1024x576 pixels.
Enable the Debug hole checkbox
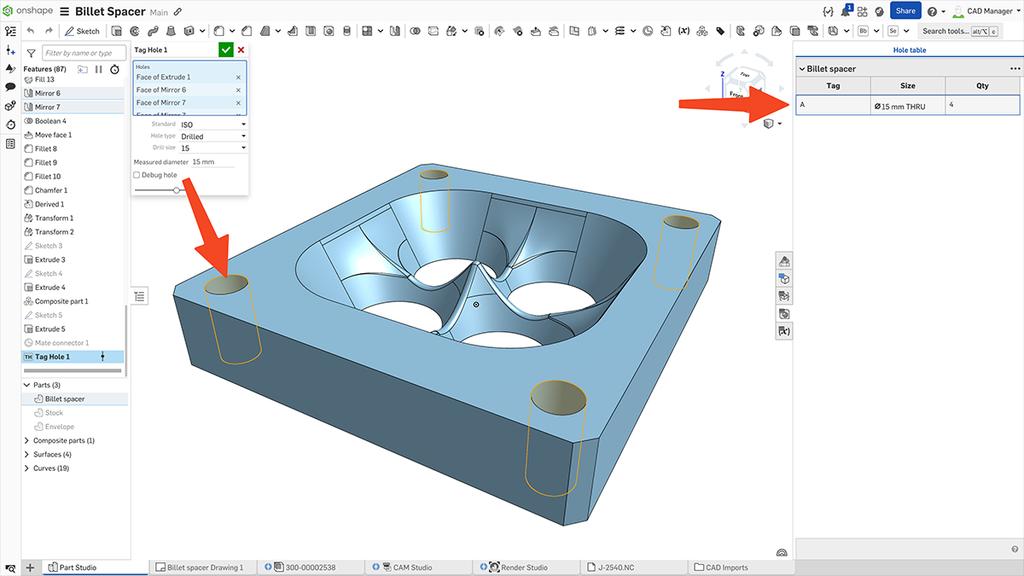137,173
